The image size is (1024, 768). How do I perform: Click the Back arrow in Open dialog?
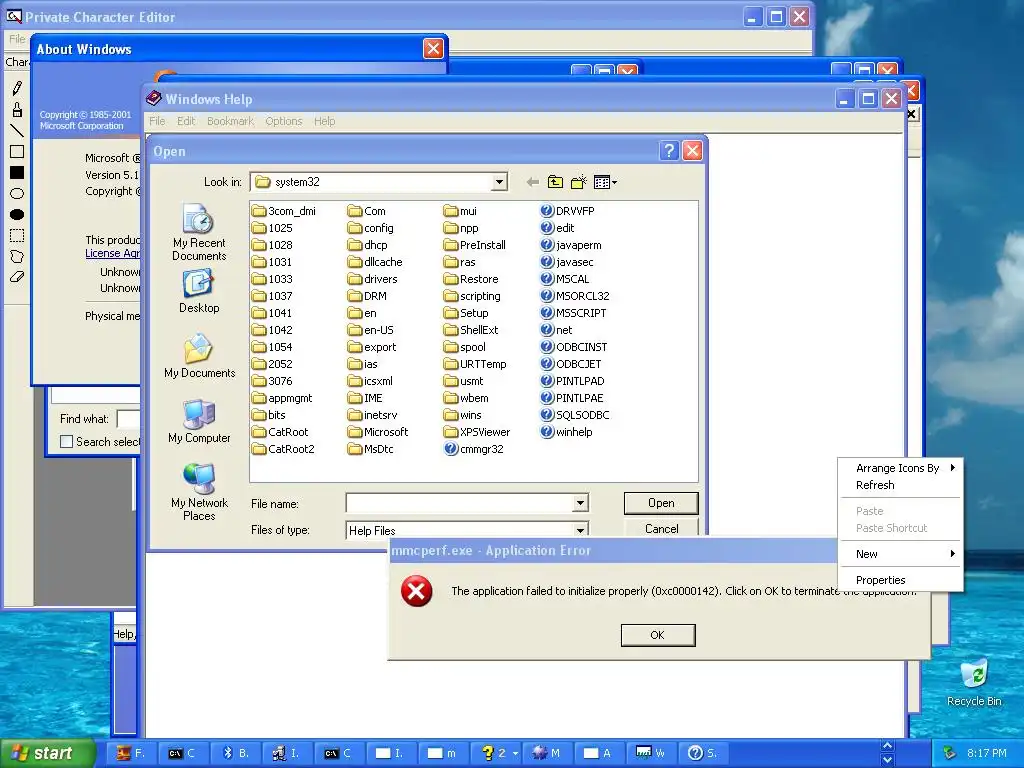[533, 182]
